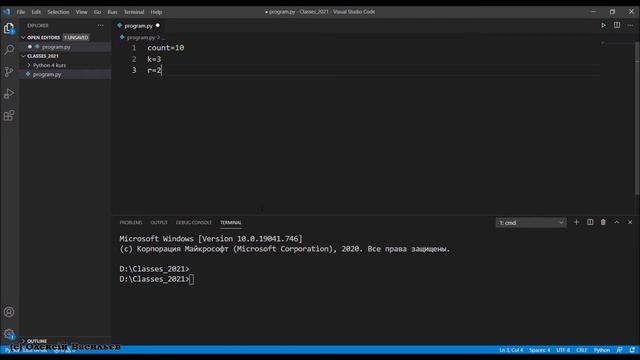Open the Run and Debug view
The height and width of the screenshot is (360, 640).
(x=9, y=93)
